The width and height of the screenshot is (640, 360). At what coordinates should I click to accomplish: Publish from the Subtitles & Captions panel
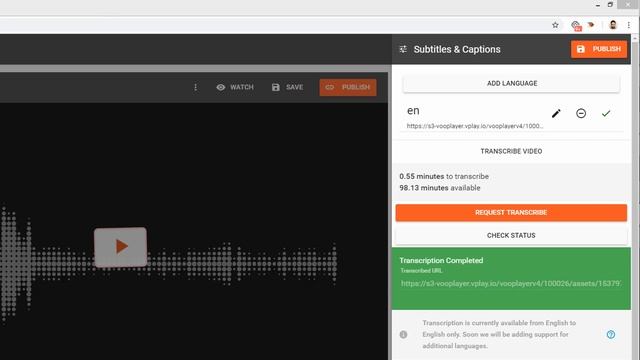coord(599,49)
